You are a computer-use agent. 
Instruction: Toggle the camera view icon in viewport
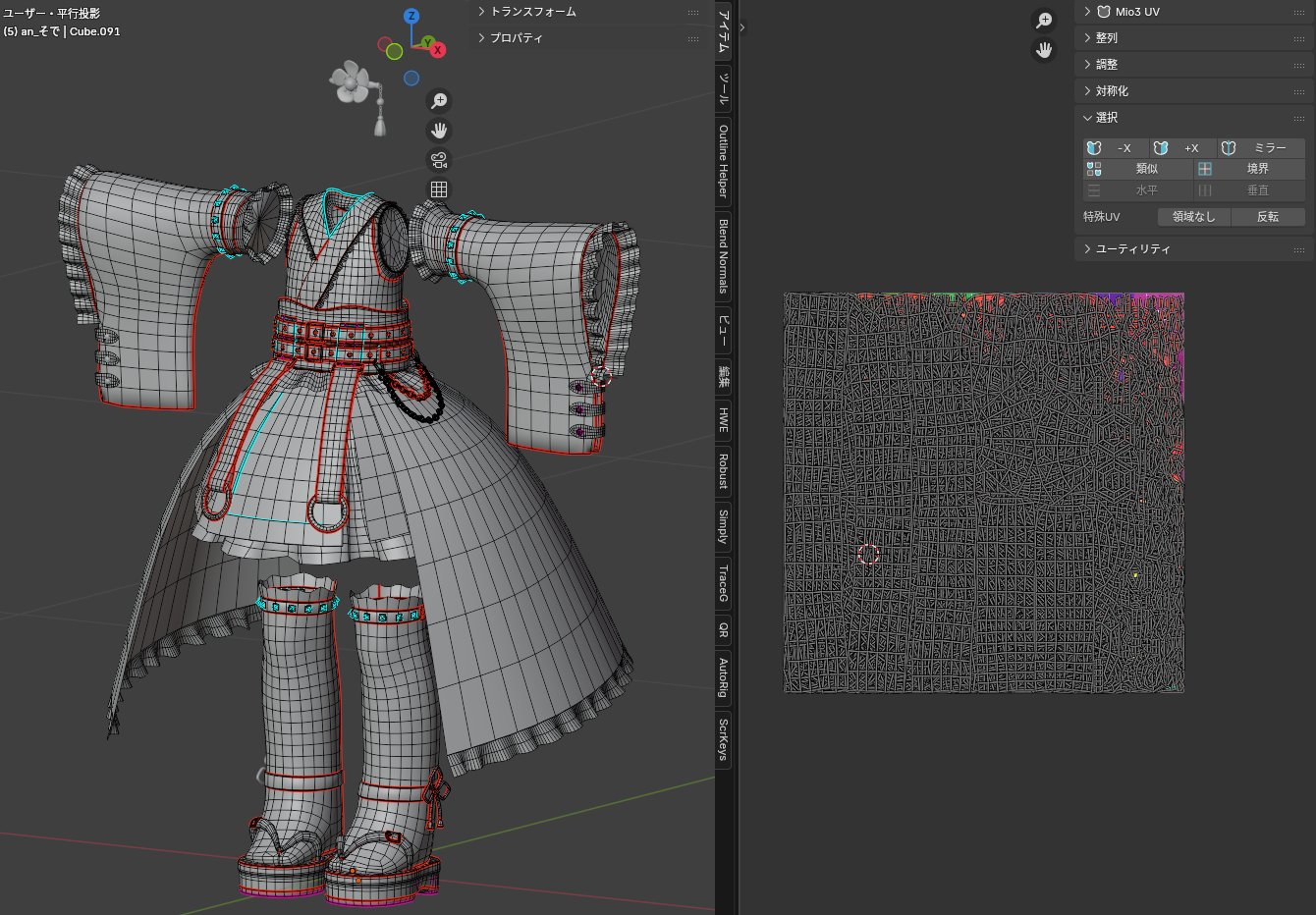439,160
